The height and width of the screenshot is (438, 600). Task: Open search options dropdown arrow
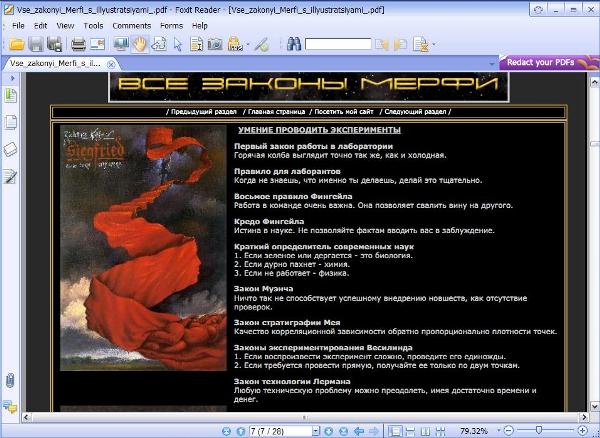pos(434,45)
